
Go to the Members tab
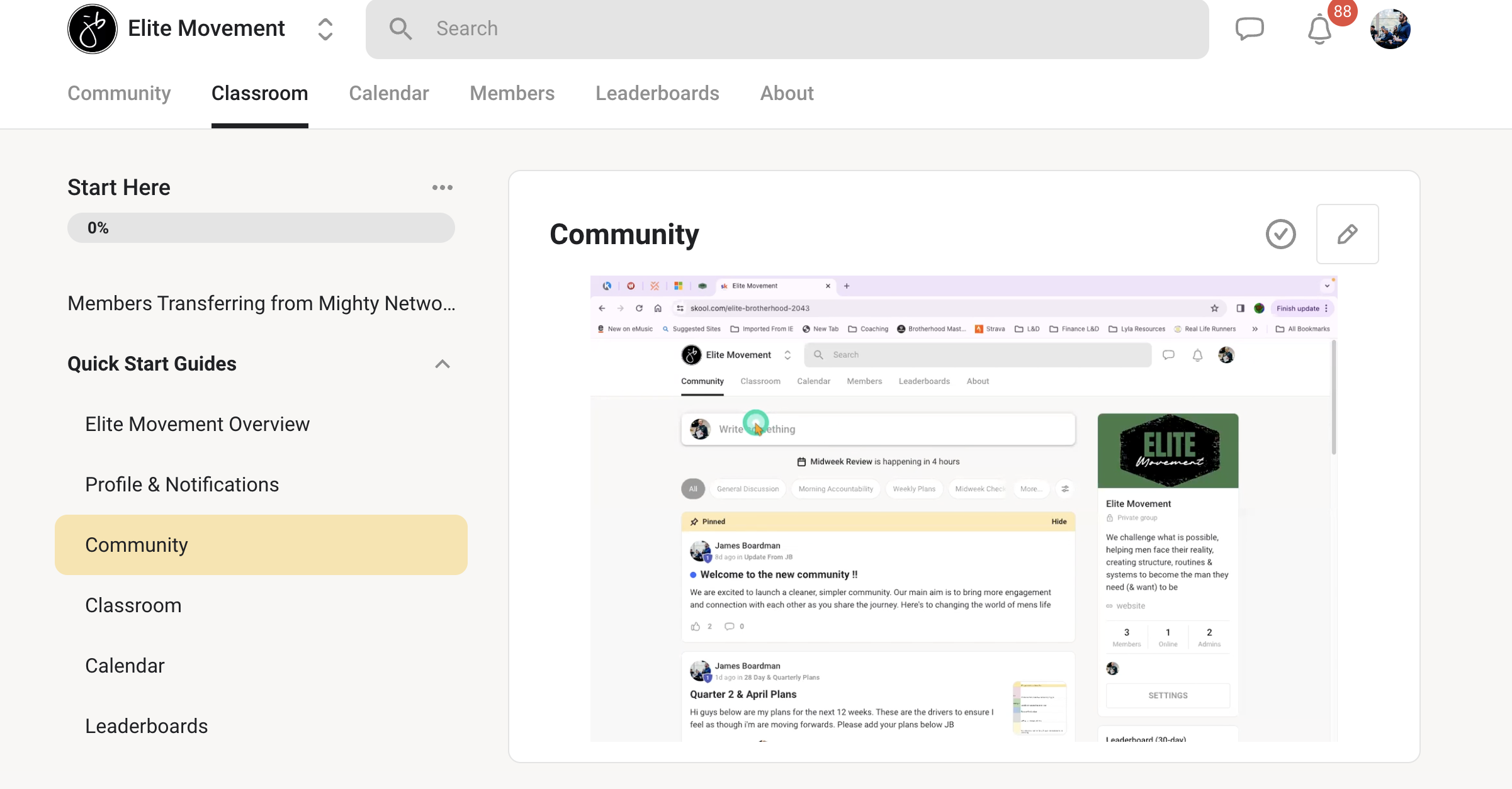(x=512, y=93)
